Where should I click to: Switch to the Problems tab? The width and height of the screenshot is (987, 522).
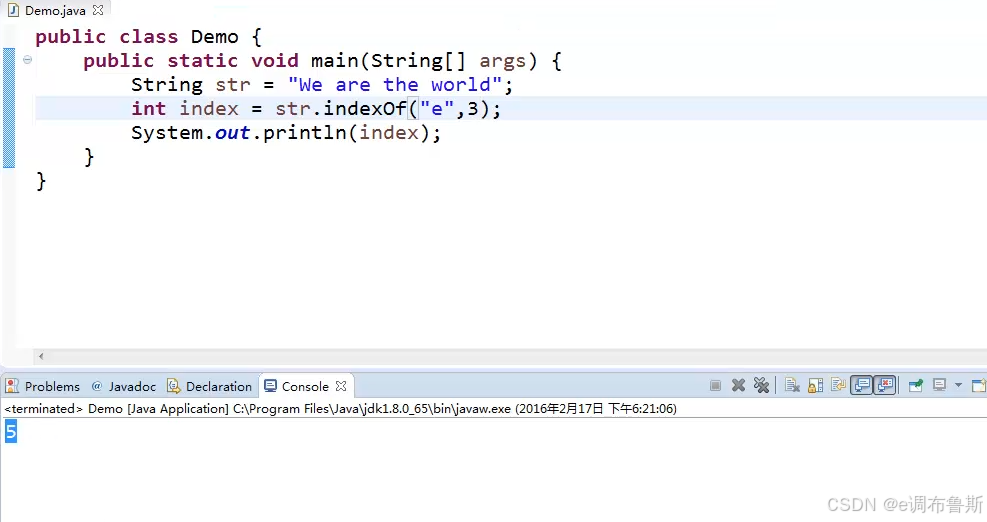(x=52, y=387)
